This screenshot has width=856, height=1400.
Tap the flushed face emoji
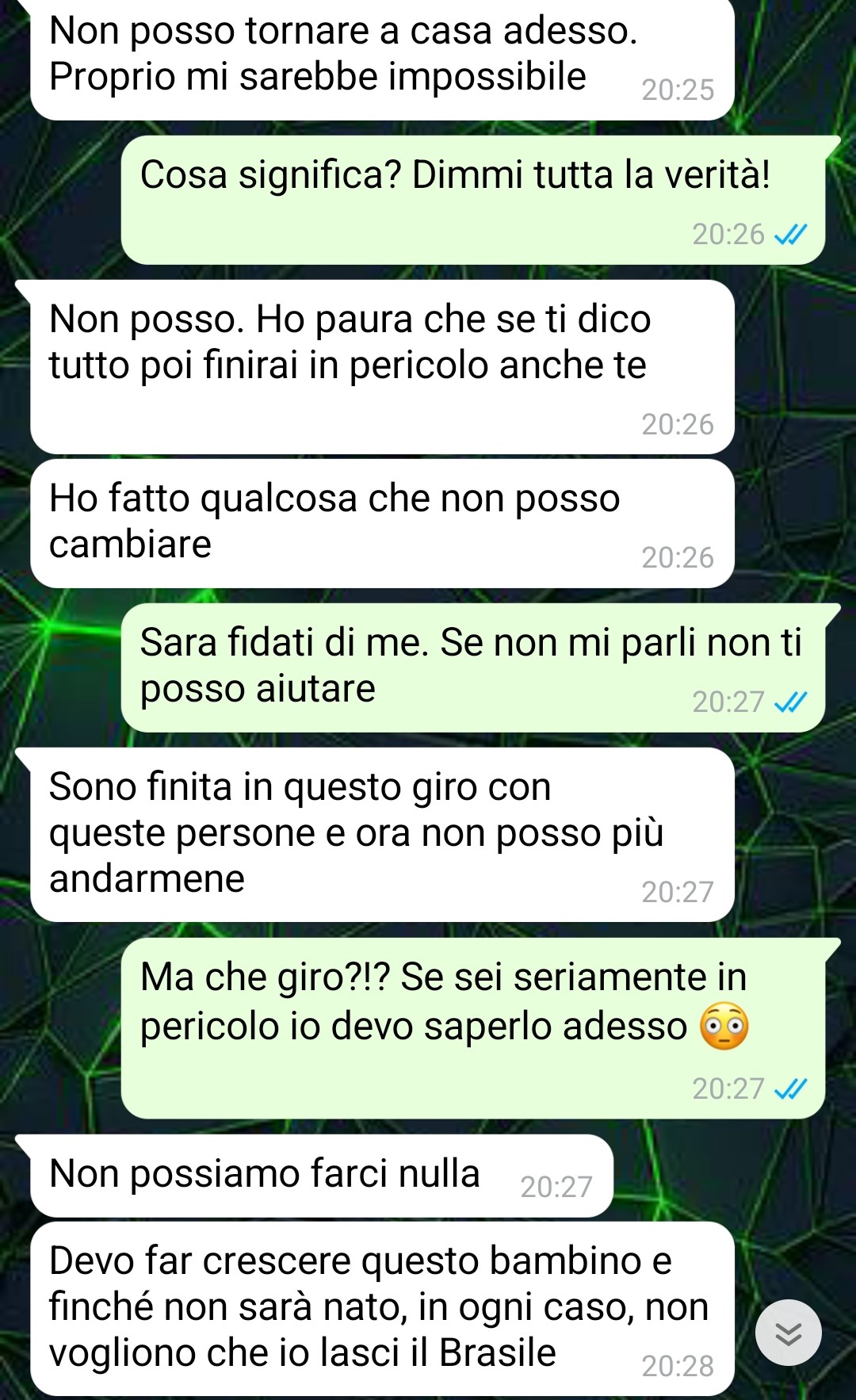[724, 1026]
